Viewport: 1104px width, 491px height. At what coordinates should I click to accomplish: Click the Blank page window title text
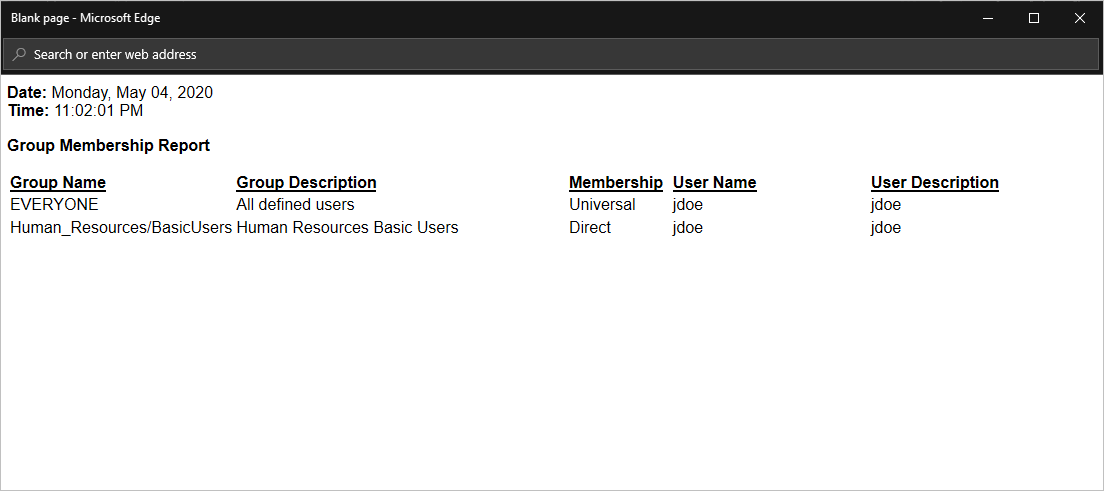85,18
